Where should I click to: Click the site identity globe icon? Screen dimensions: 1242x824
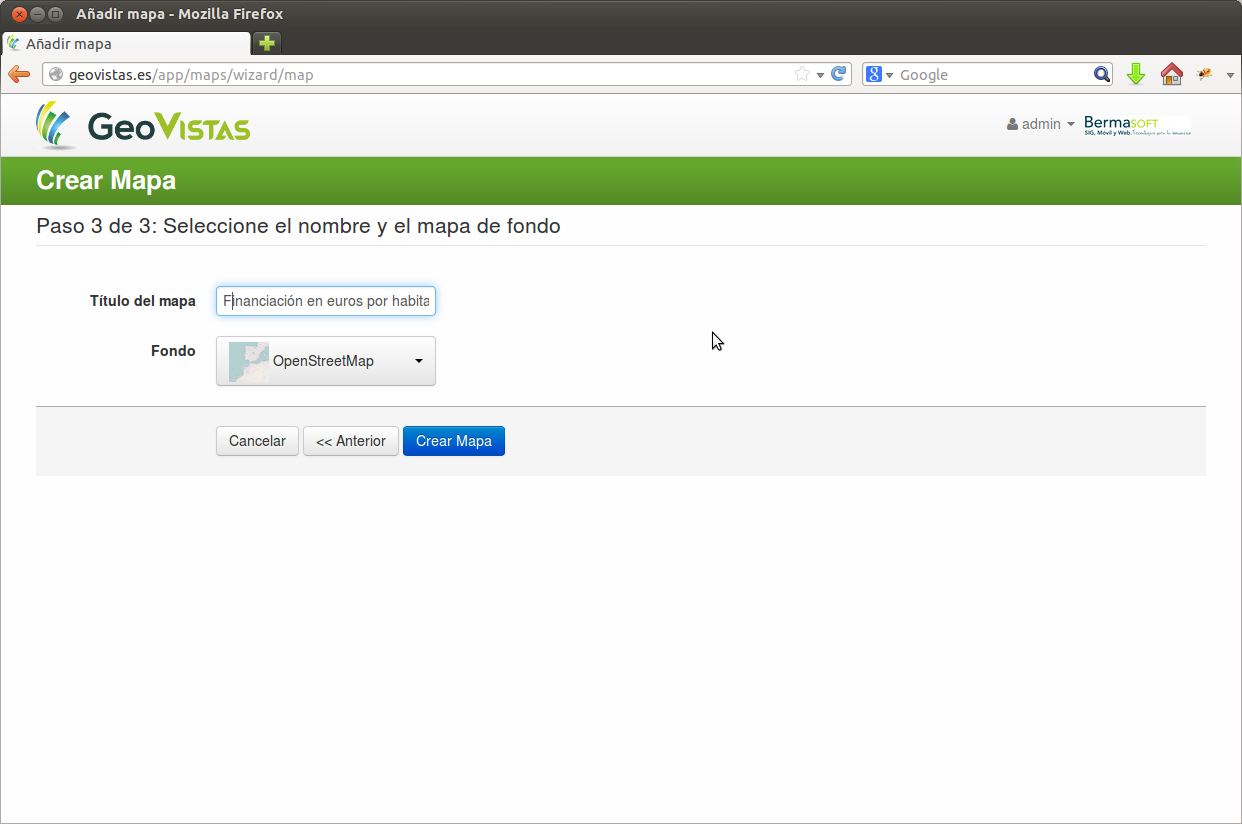click(56, 74)
